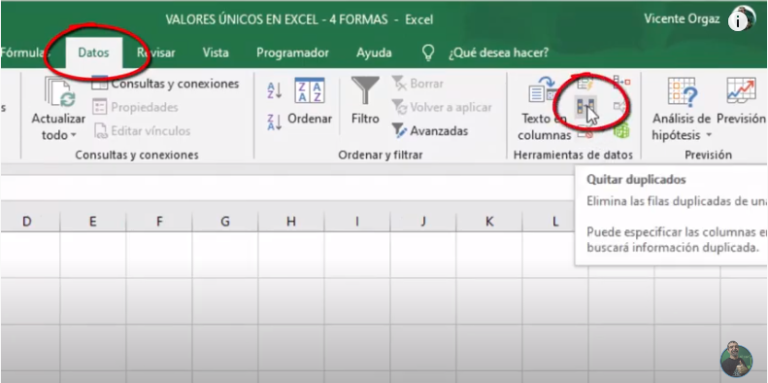The width and height of the screenshot is (768, 383).
Task: Sort ascending with A to Z icon
Action: pos(274,91)
